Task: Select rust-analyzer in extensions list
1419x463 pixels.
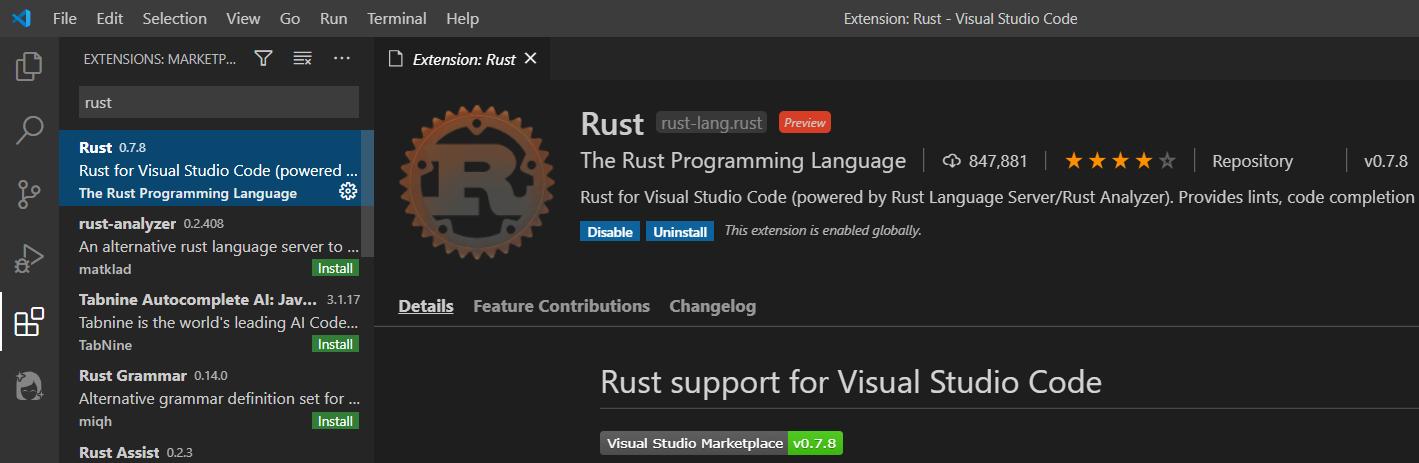Action: 216,244
